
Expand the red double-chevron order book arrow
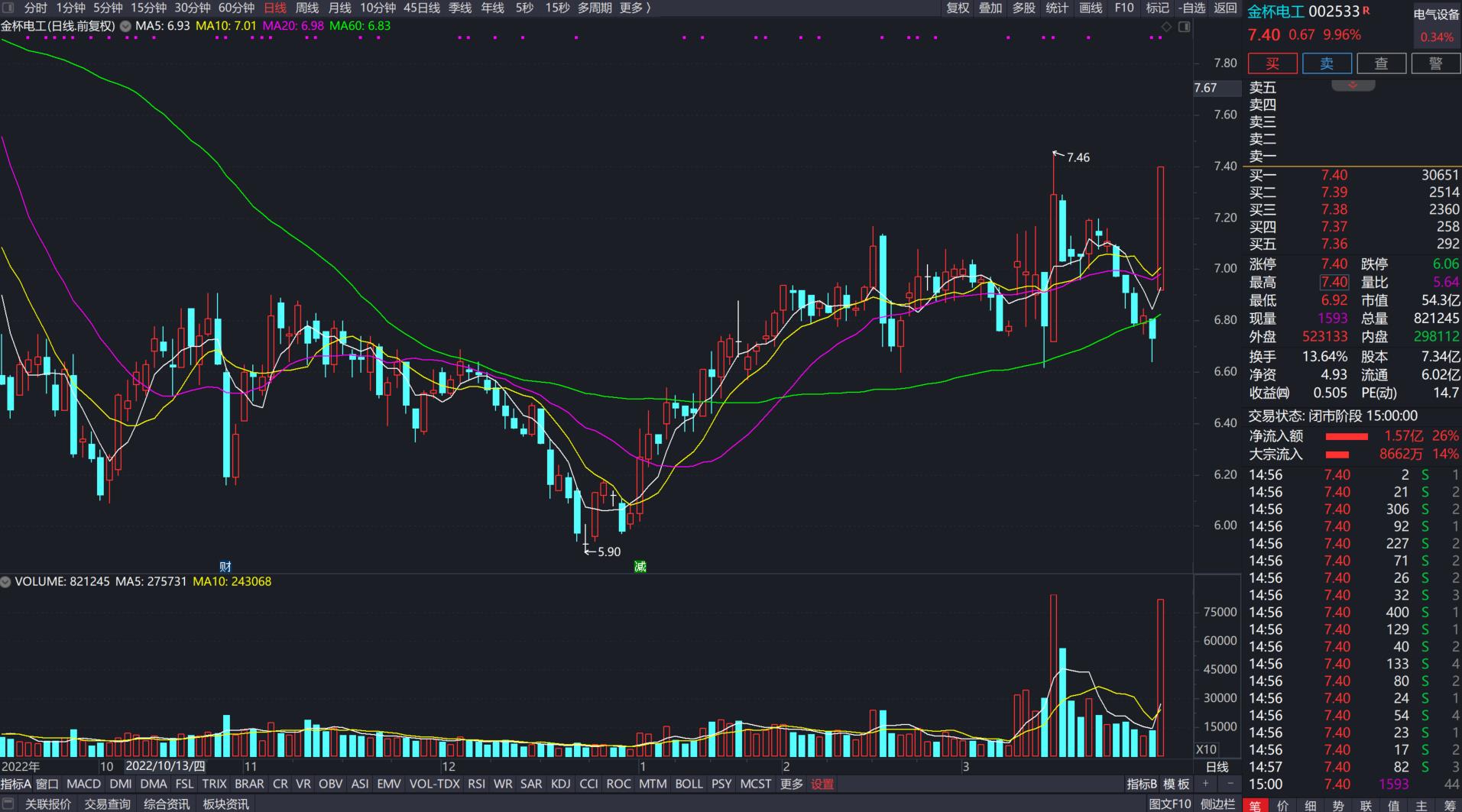coord(1353,85)
